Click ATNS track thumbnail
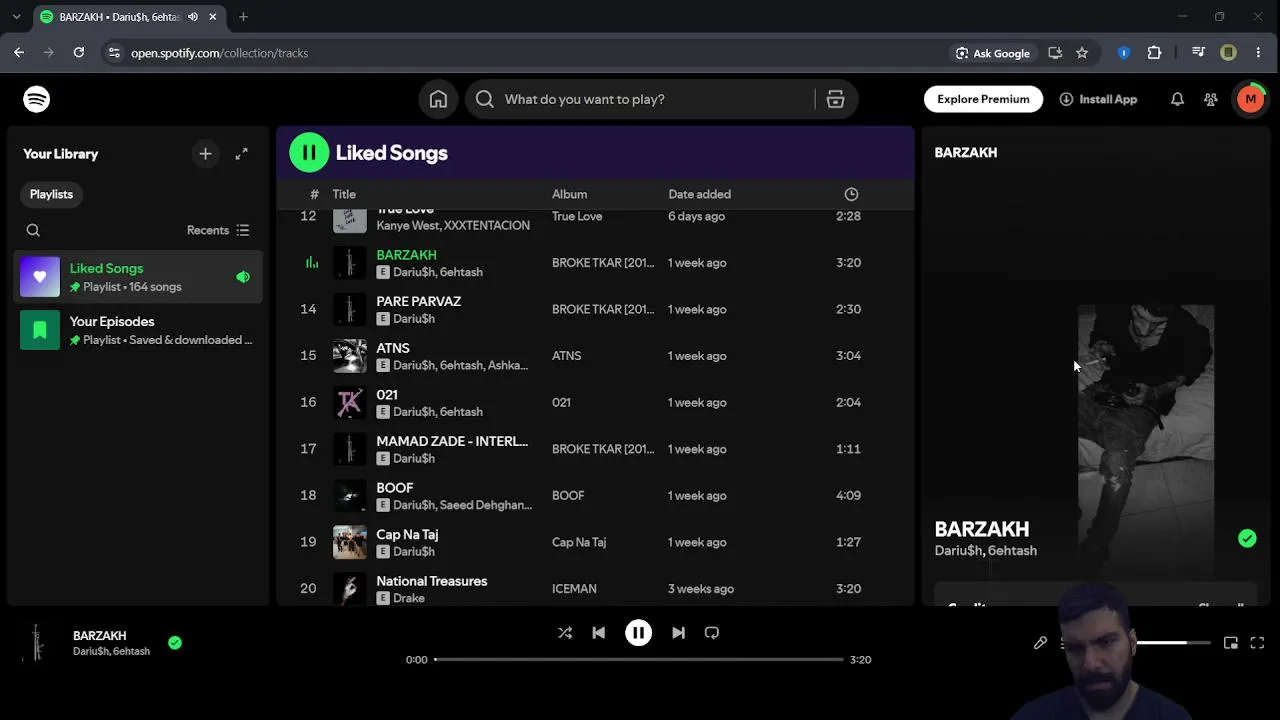The height and width of the screenshot is (720, 1280). [350, 356]
